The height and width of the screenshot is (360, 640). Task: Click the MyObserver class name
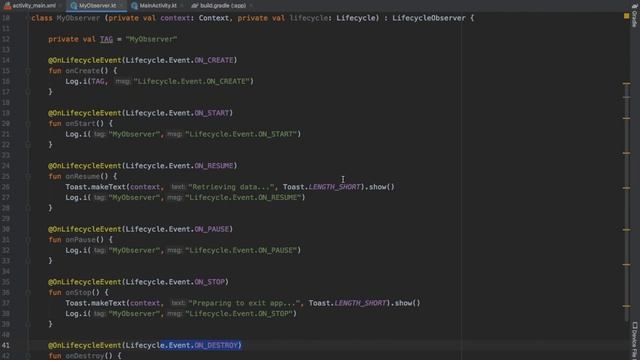pos(78,18)
